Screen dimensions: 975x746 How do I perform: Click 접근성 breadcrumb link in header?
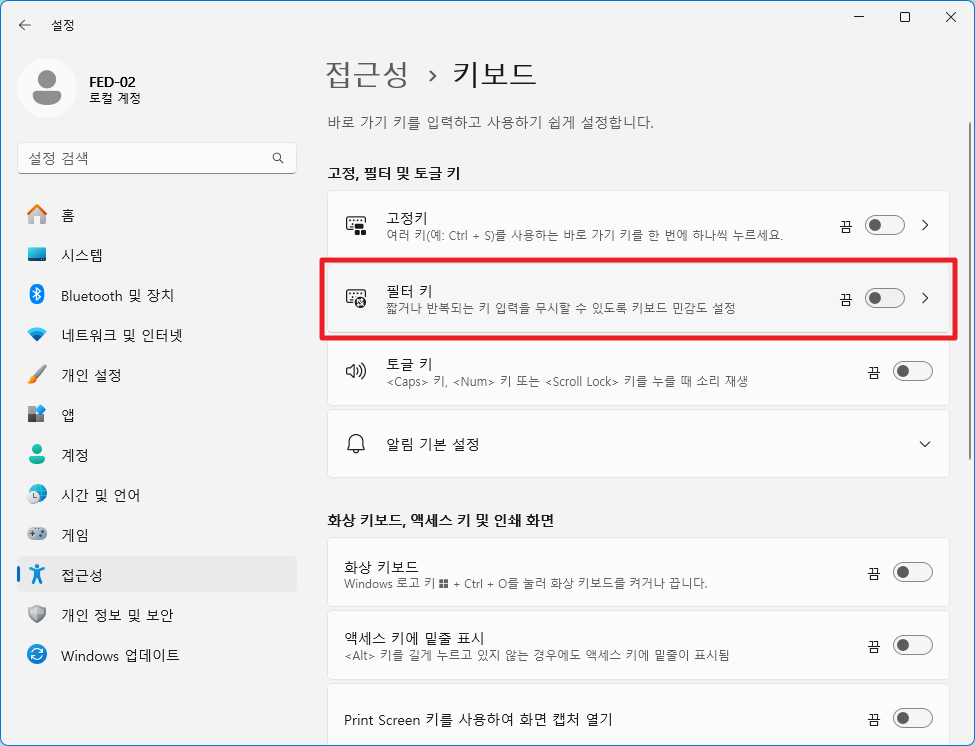click(367, 75)
